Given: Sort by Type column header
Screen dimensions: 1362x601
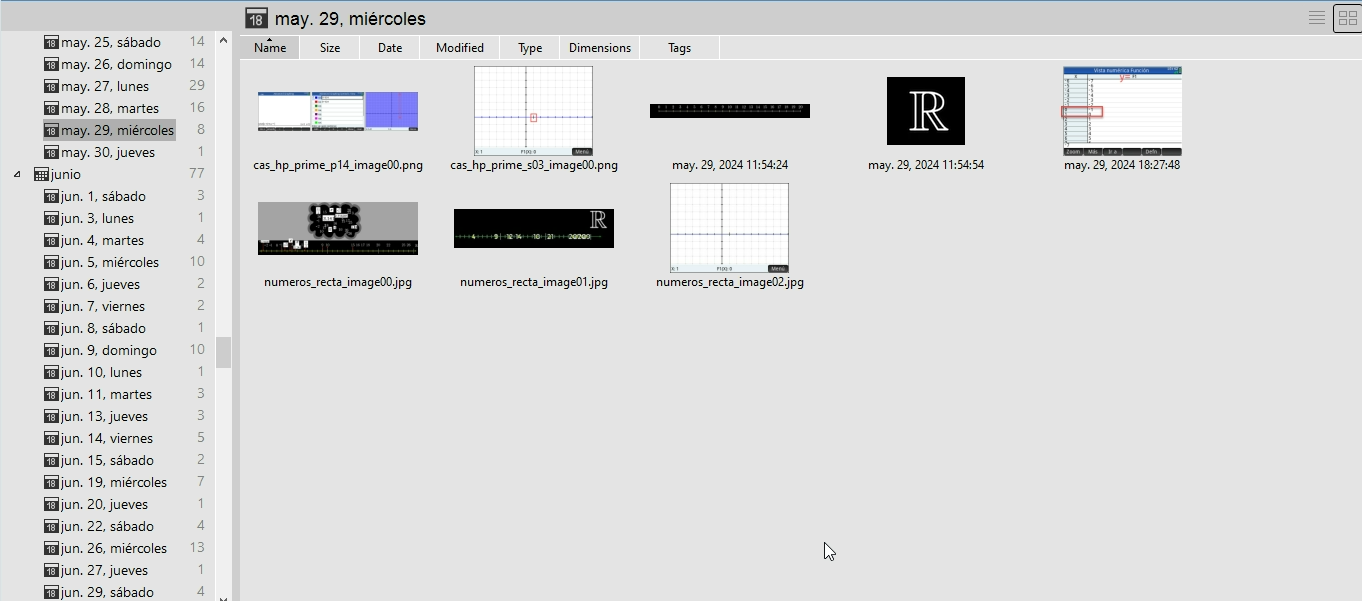Looking at the screenshot, I should 530,47.
